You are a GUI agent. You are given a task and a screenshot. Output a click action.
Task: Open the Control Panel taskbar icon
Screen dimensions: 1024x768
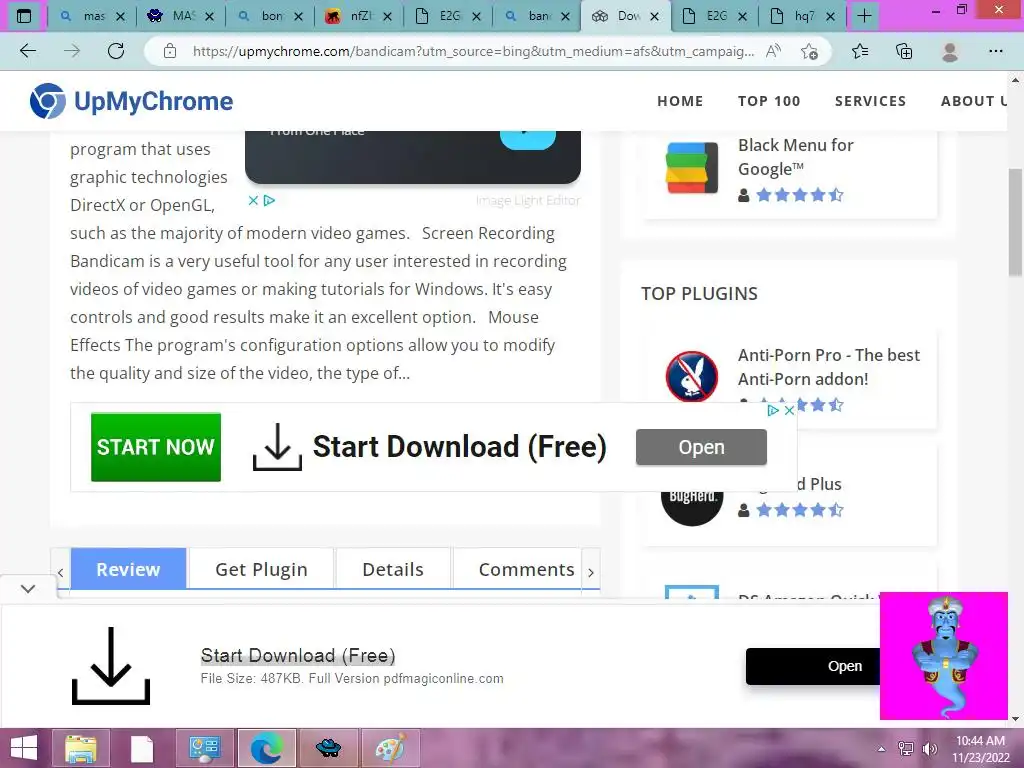204,748
